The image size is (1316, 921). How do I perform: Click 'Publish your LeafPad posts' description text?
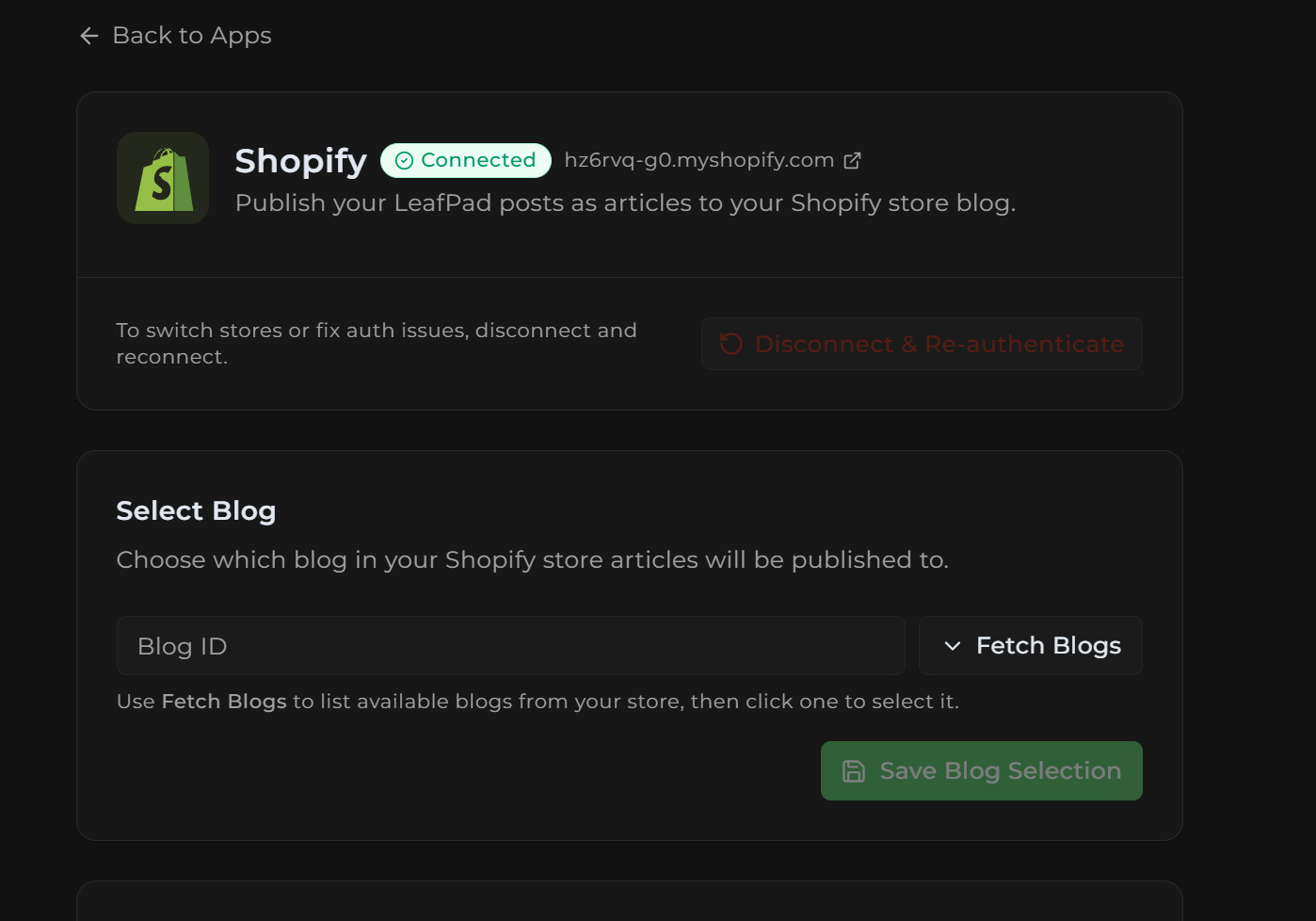[625, 203]
